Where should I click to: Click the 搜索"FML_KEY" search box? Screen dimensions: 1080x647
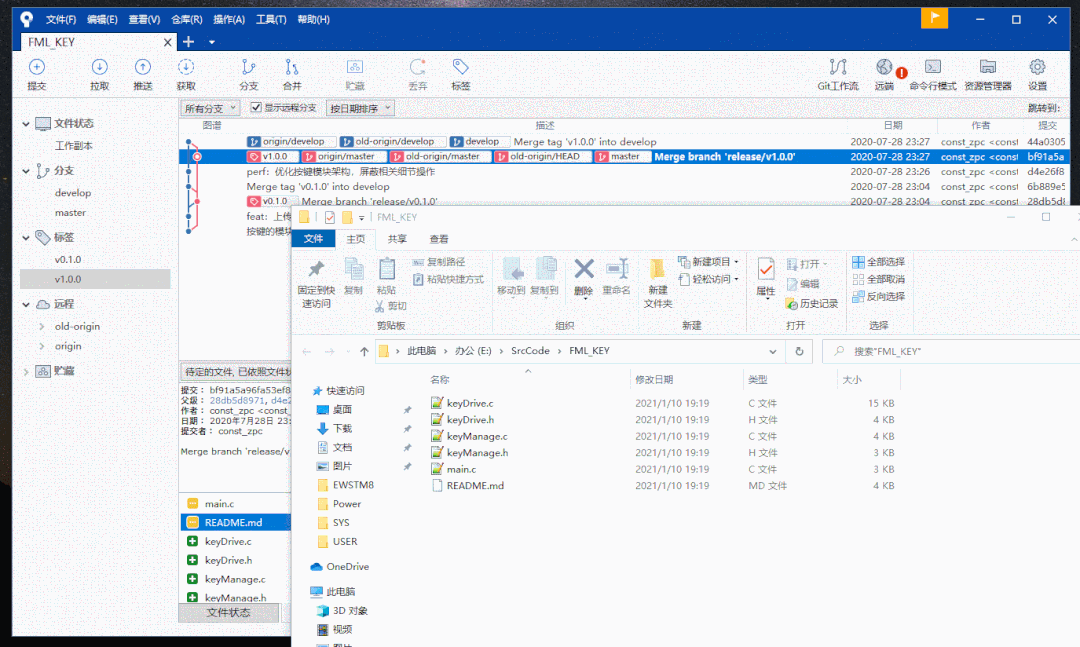(950, 352)
